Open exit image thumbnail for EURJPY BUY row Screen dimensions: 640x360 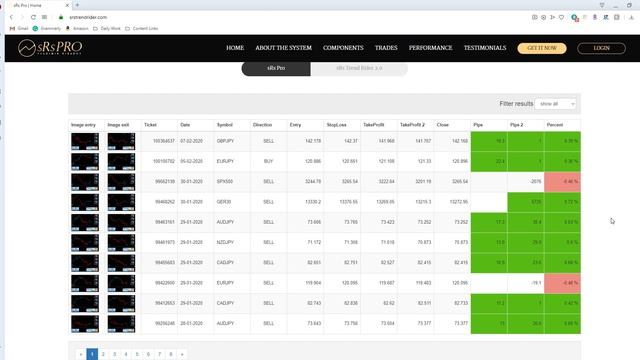[x=121, y=162]
